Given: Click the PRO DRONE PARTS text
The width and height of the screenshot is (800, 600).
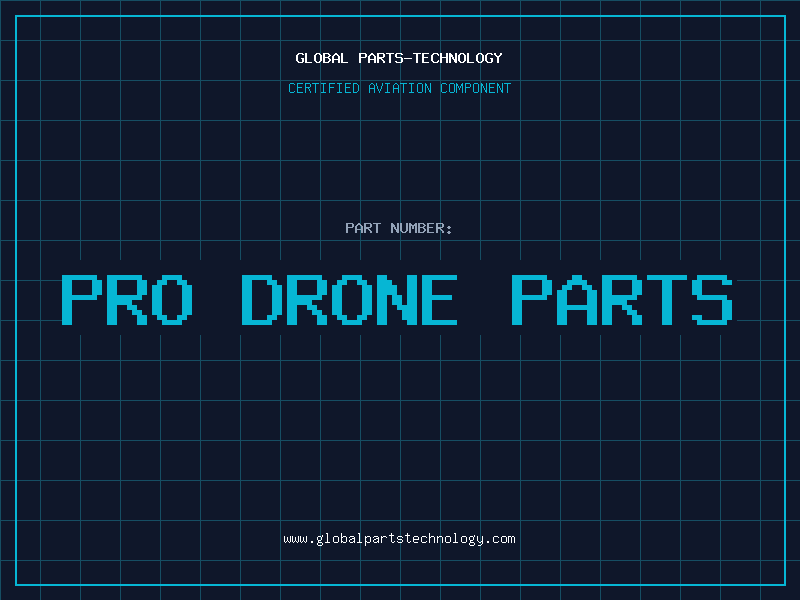Looking at the screenshot, I should [397, 299].
